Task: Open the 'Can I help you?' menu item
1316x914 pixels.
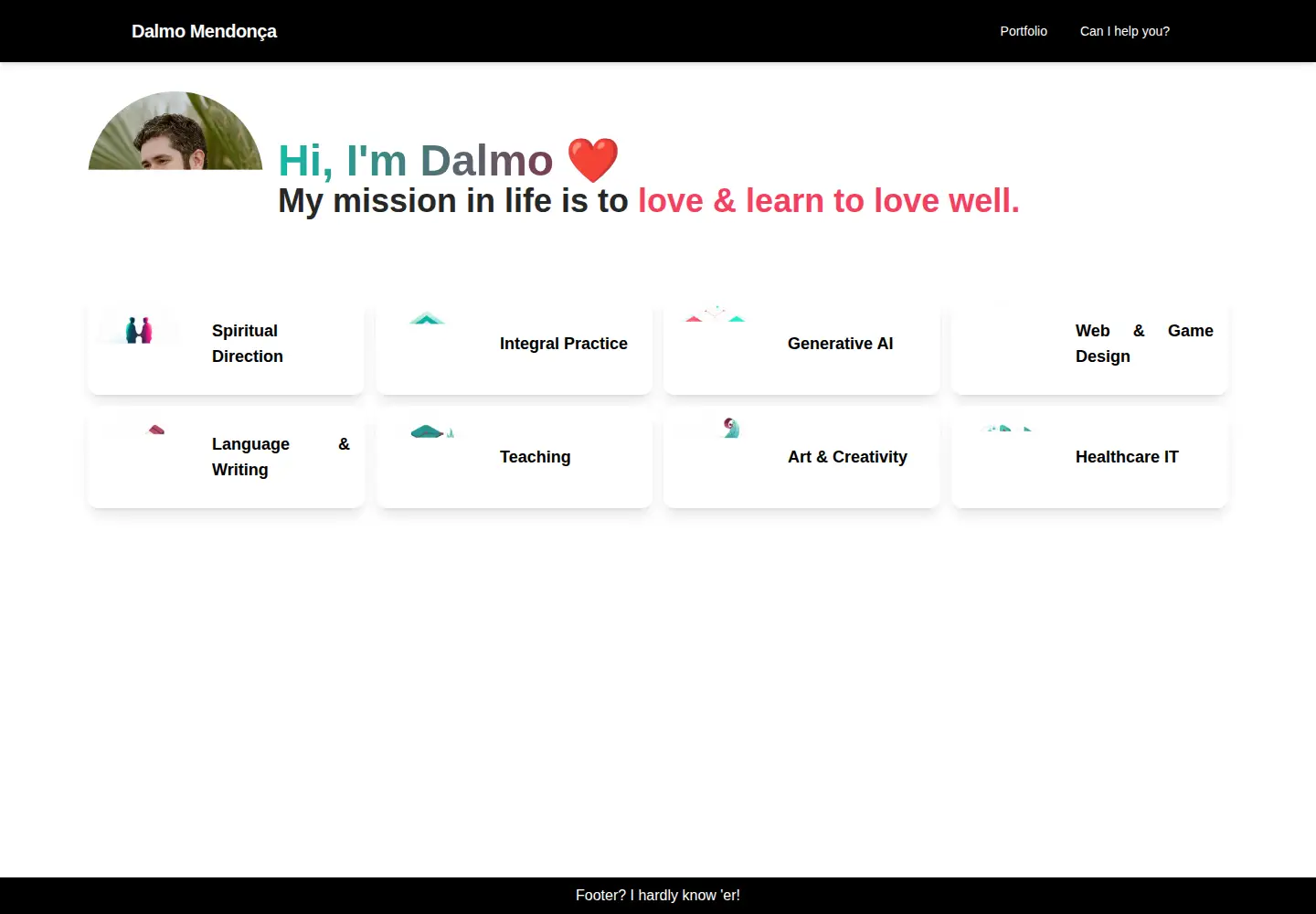Action: [x=1125, y=31]
